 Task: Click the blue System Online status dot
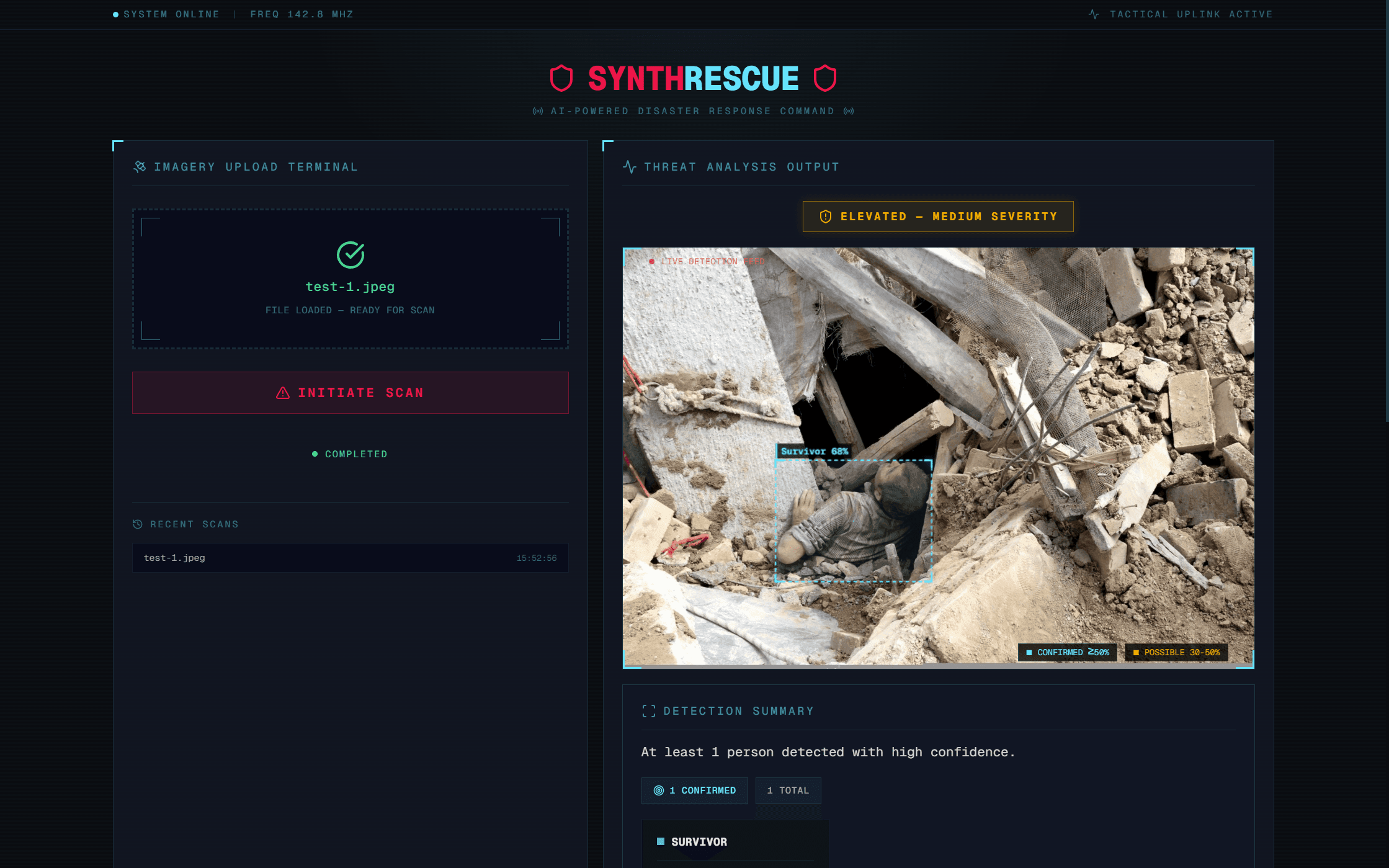click(115, 14)
